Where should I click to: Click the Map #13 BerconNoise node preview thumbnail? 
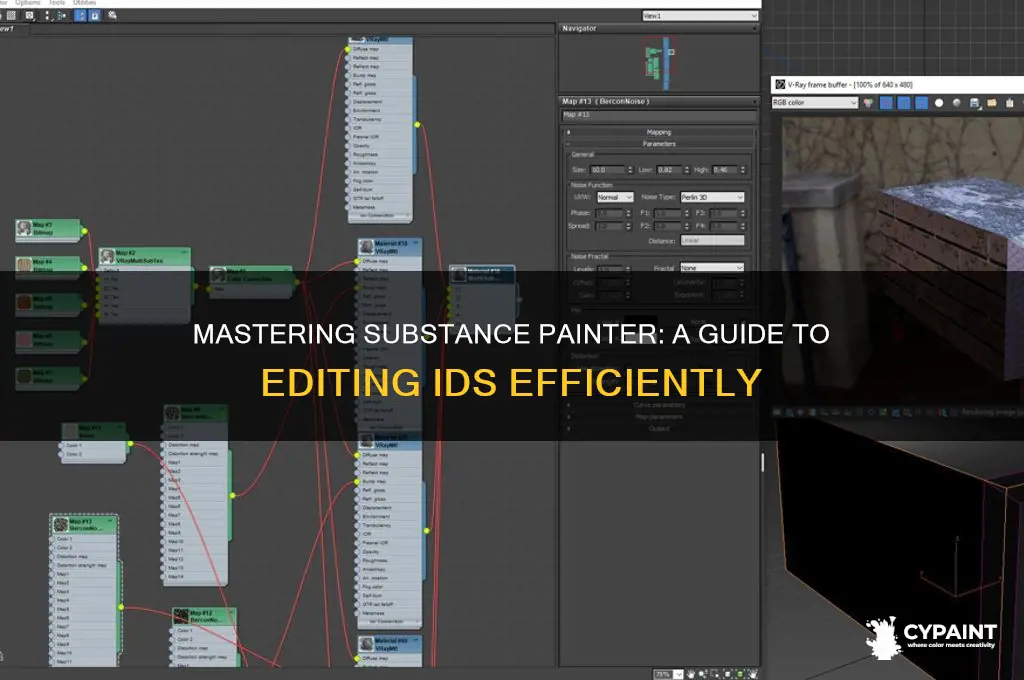[61, 525]
